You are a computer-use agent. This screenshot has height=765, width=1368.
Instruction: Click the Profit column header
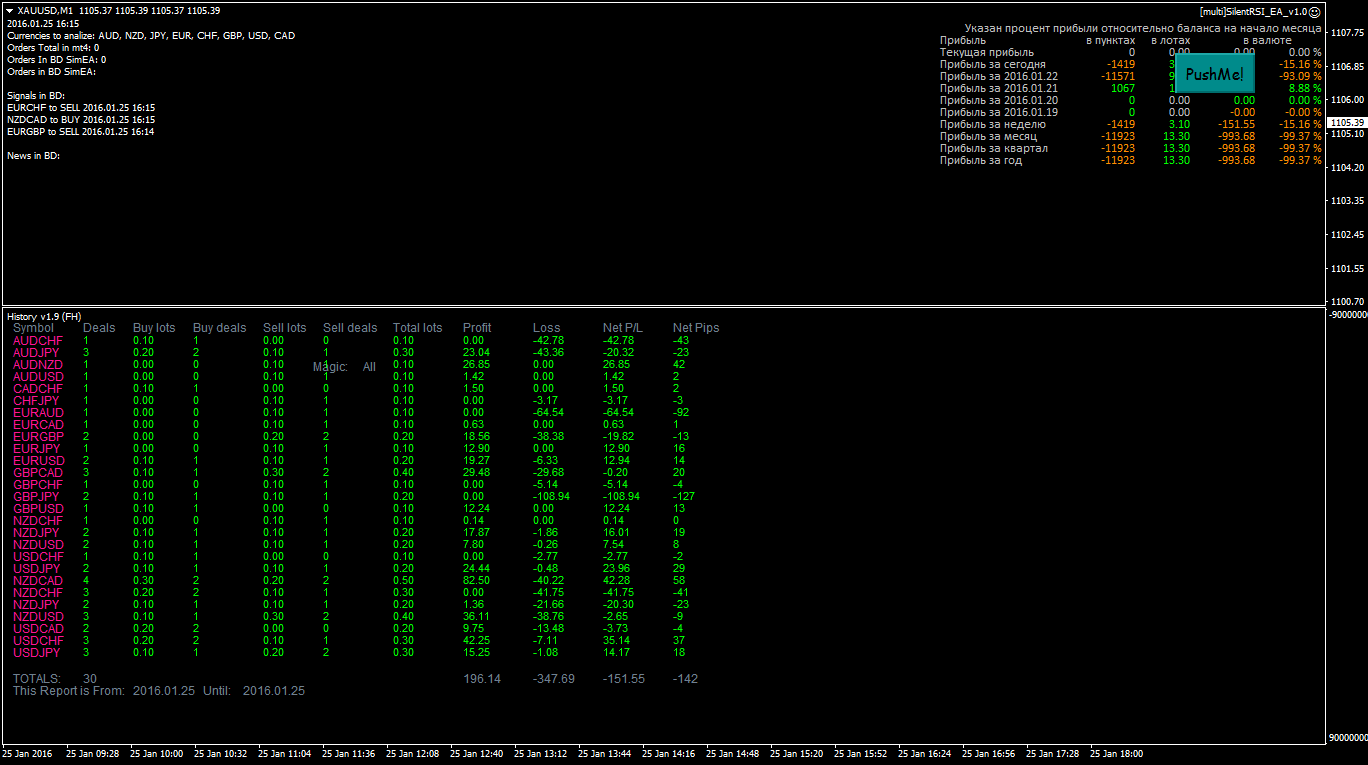pyautogui.click(x=477, y=328)
